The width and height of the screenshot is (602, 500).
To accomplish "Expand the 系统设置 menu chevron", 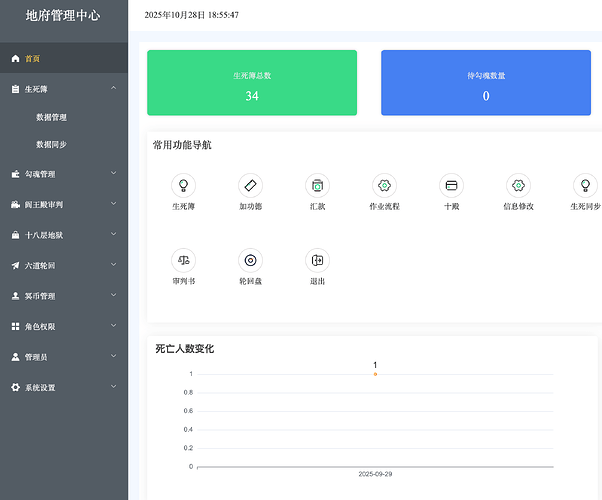I will pyautogui.click(x=114, y=386).
